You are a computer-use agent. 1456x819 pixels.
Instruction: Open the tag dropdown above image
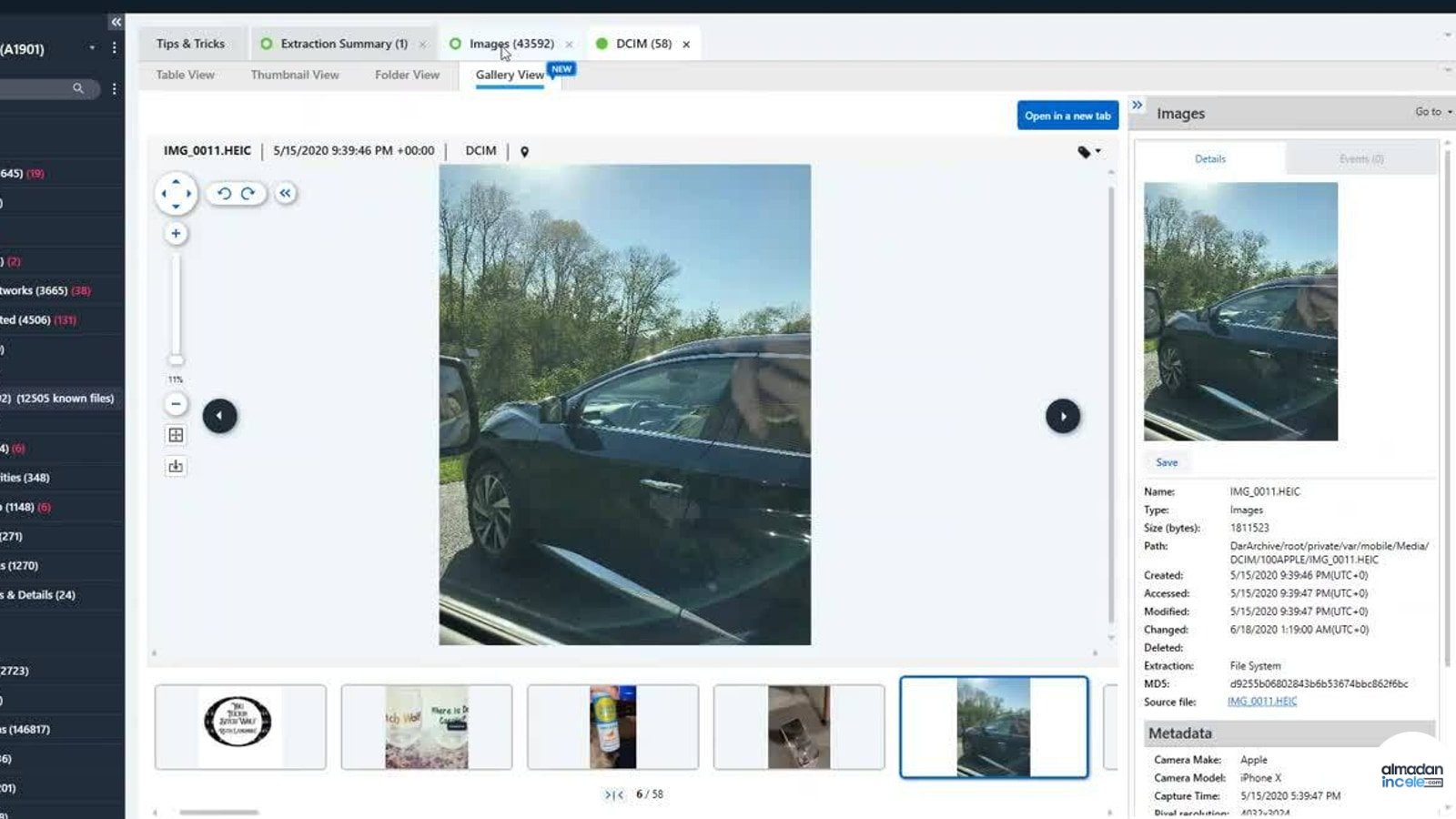(1089, 151)
